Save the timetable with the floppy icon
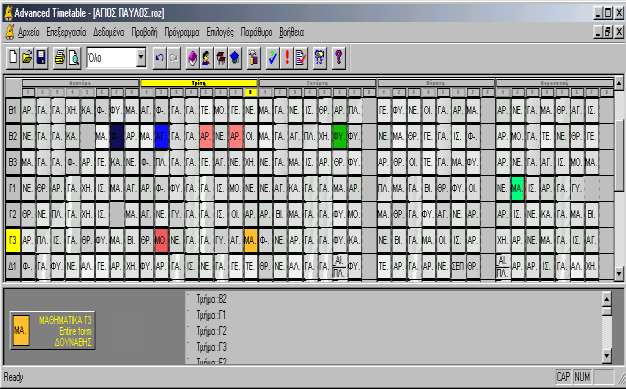The image size is (626, 389). [41, 58]
